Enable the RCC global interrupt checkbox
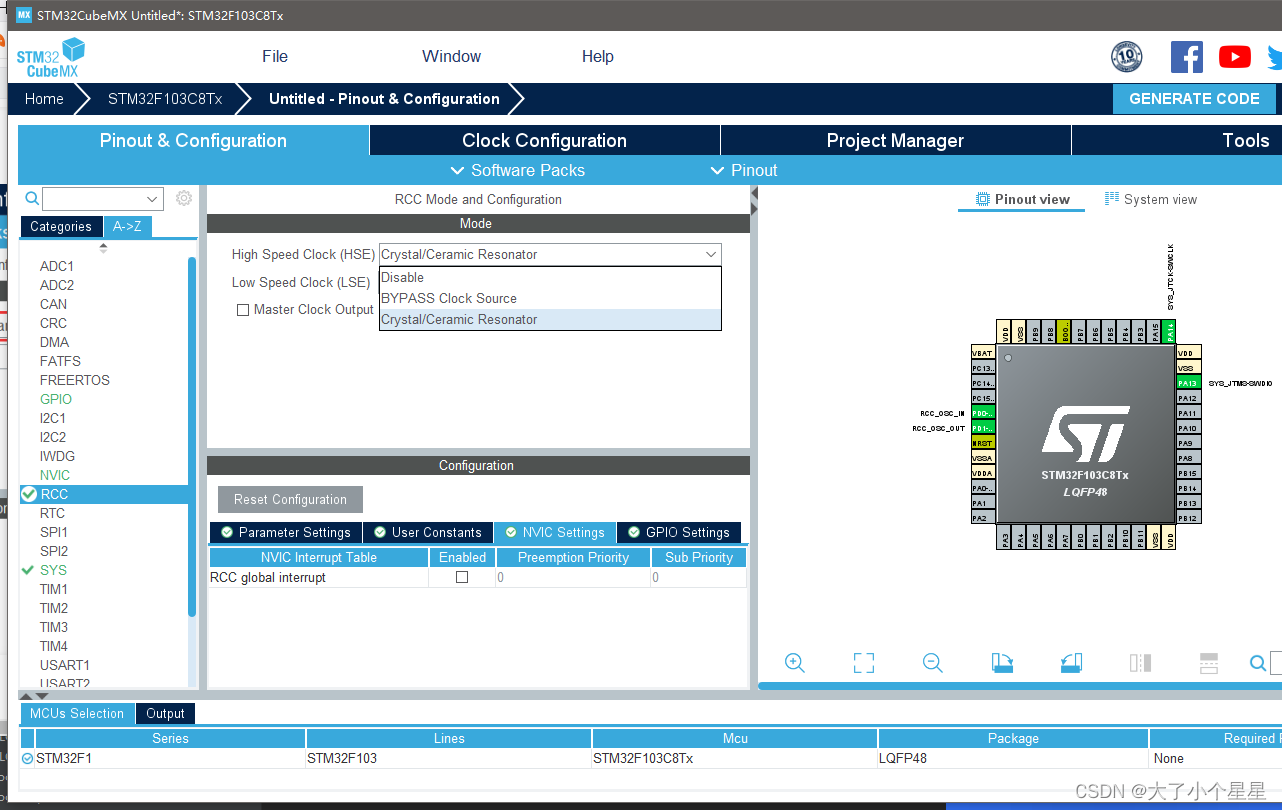 tap(462, 577)
